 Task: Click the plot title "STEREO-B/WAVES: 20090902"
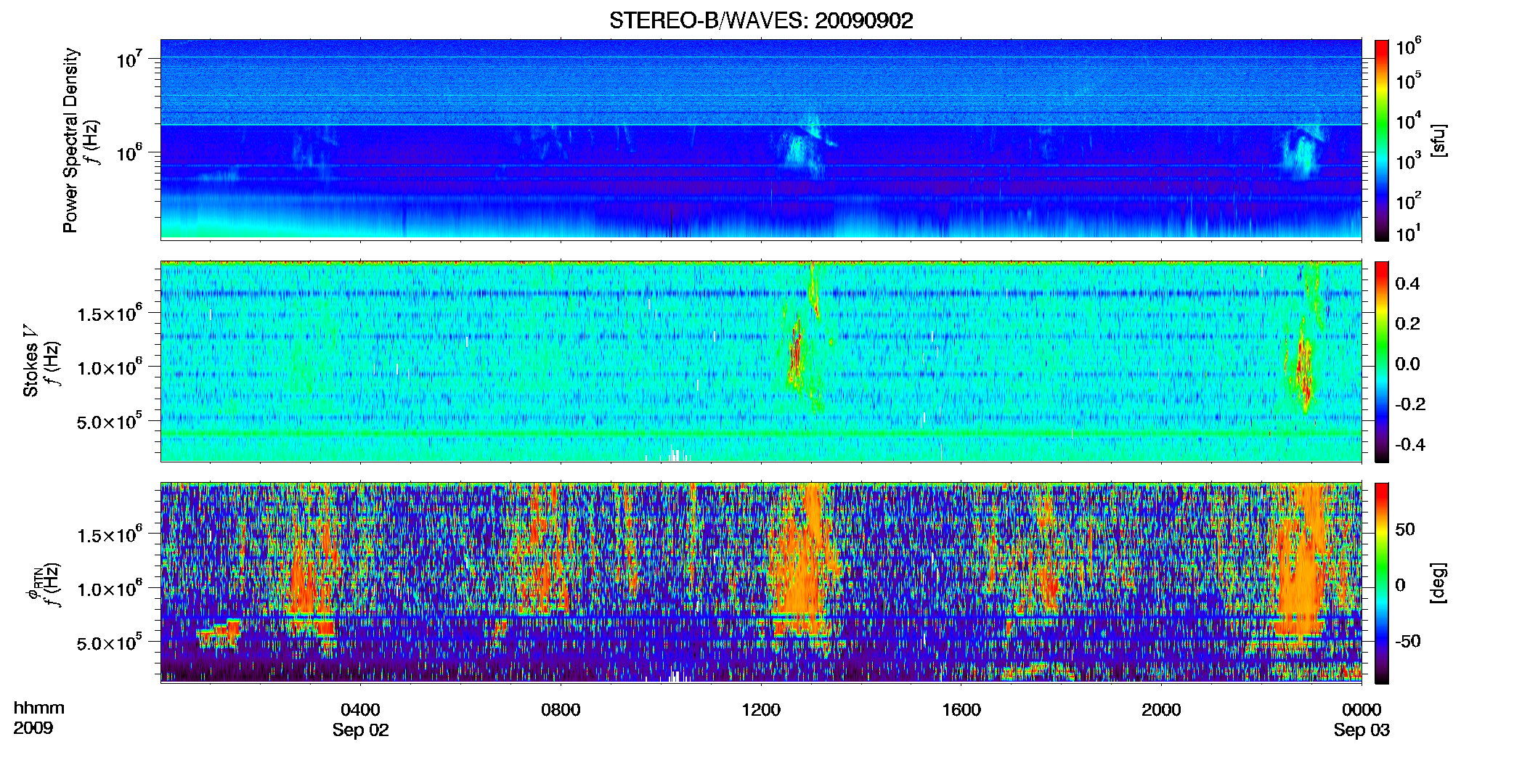click(x=761, y=20)
